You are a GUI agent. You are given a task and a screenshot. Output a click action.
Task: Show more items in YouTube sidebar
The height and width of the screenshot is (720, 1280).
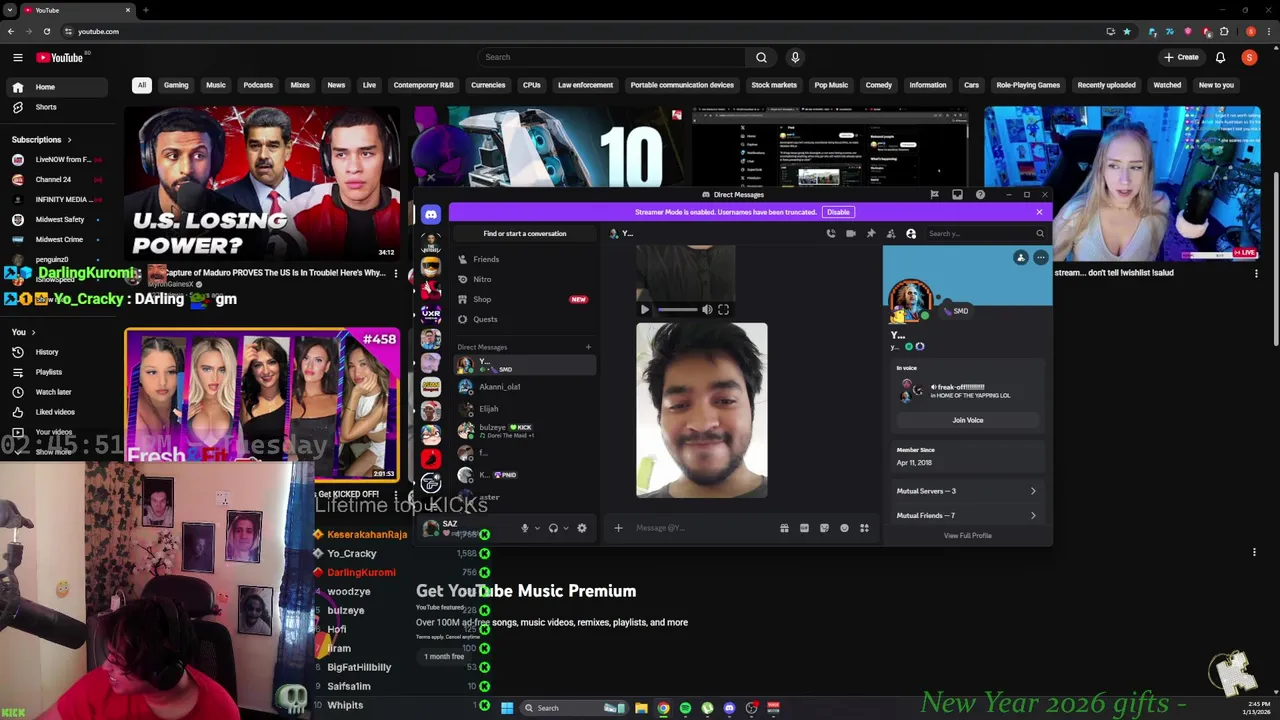coord(53,452)
